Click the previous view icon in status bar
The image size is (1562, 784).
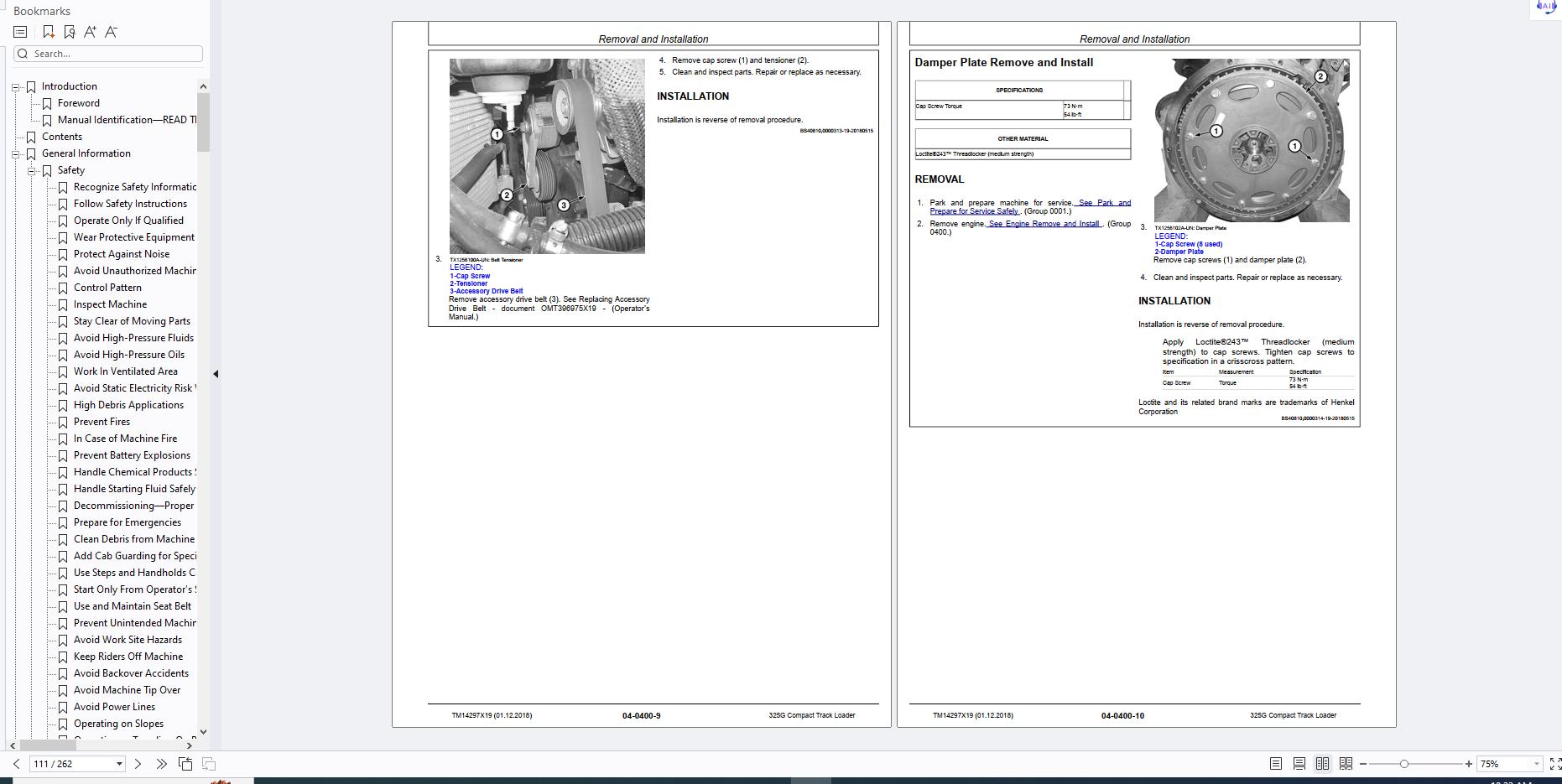click(185, 764)
